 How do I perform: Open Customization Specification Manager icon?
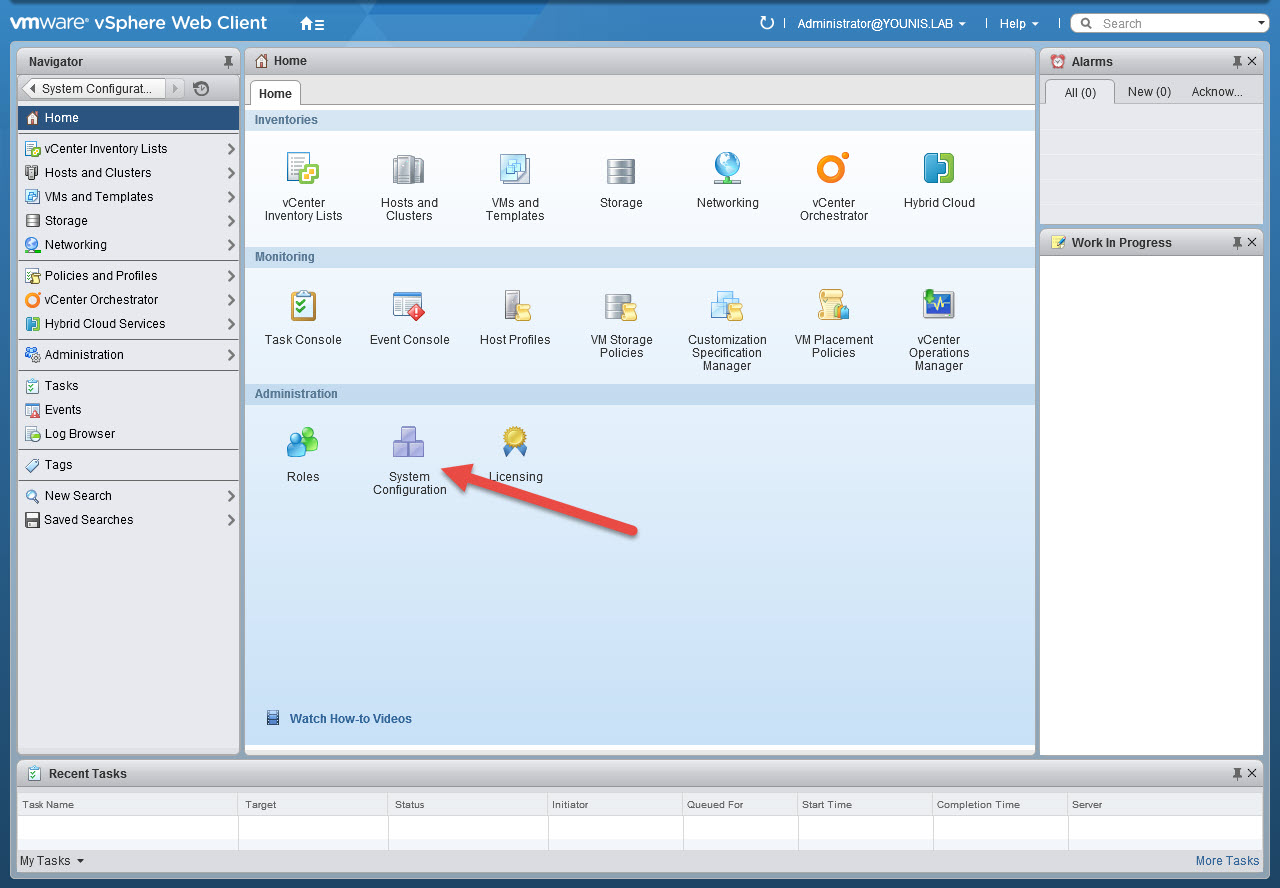coord(726,307)
